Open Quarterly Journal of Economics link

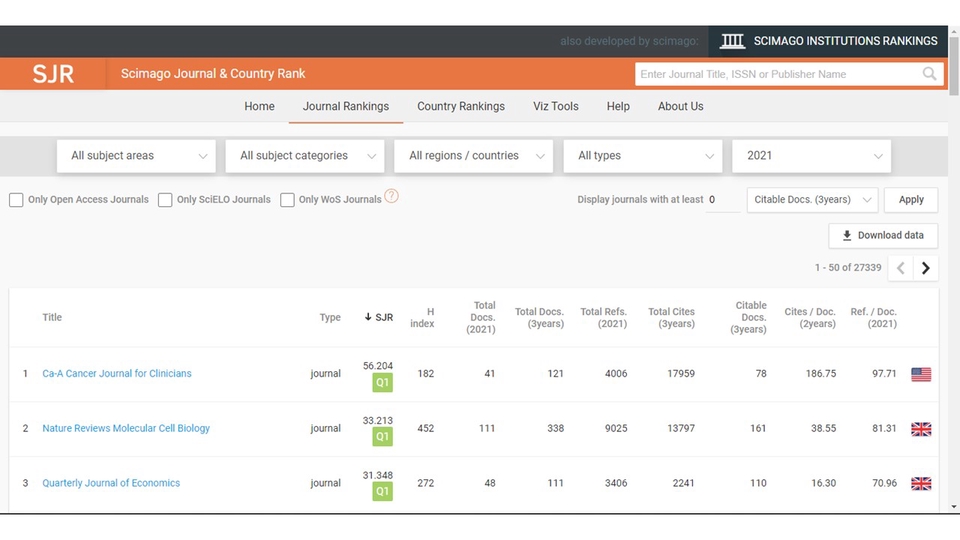tap(111, 483)
